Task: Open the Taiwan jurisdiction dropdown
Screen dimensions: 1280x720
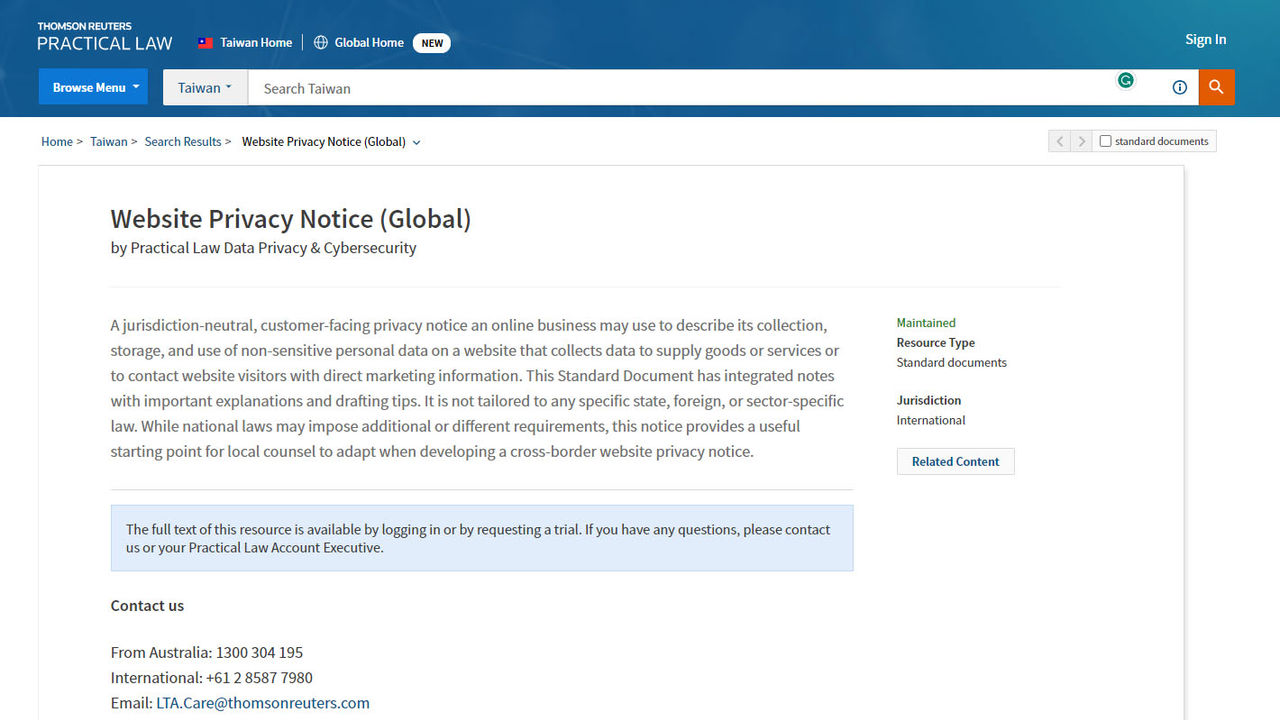Action: click(205, 87)
